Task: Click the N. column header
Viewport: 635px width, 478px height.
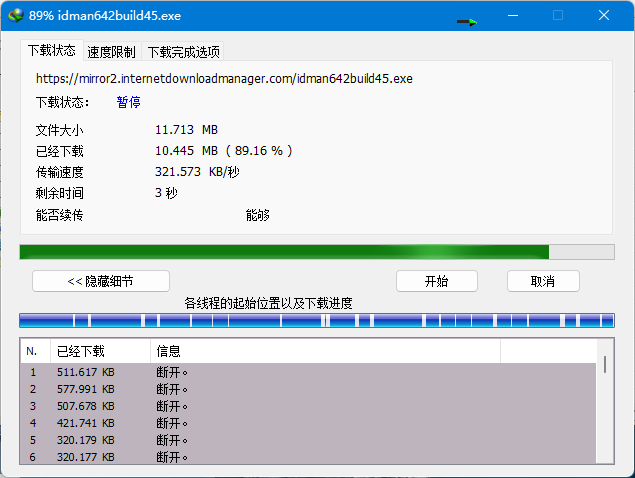Action: pyautogui.click(x=35, y=351)
